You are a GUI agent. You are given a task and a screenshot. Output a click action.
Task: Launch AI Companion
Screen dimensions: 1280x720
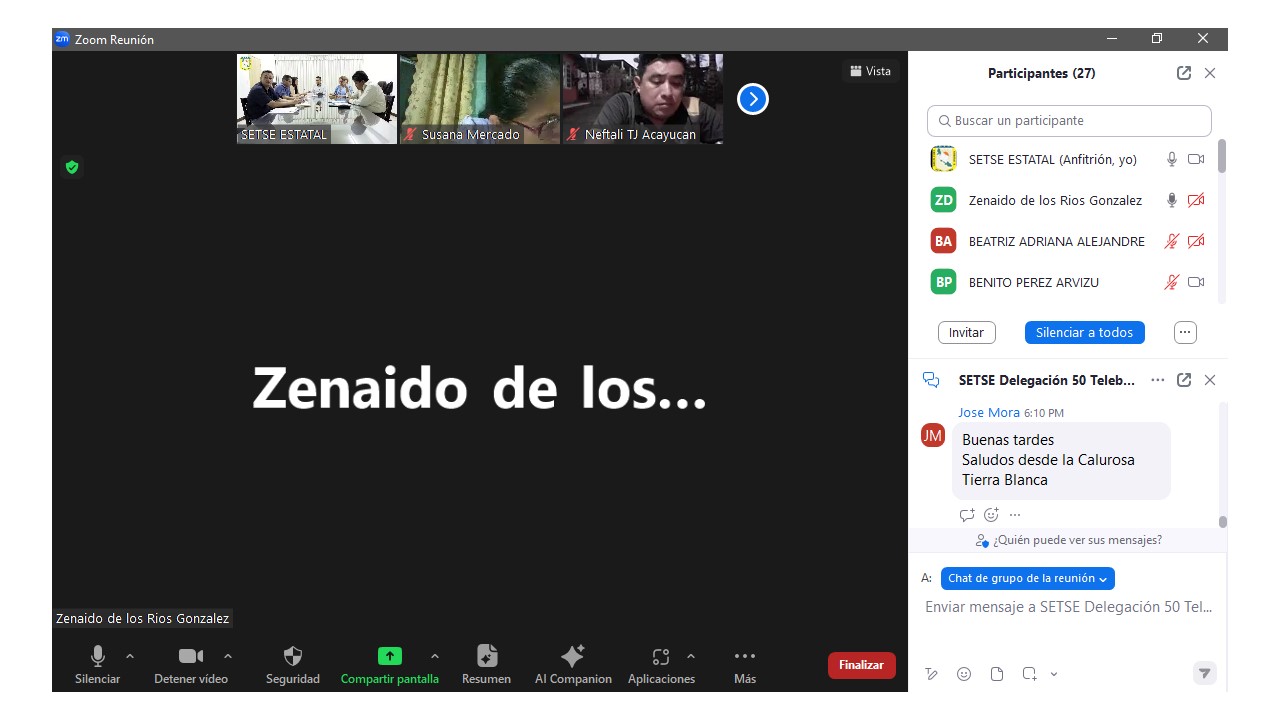572,657
